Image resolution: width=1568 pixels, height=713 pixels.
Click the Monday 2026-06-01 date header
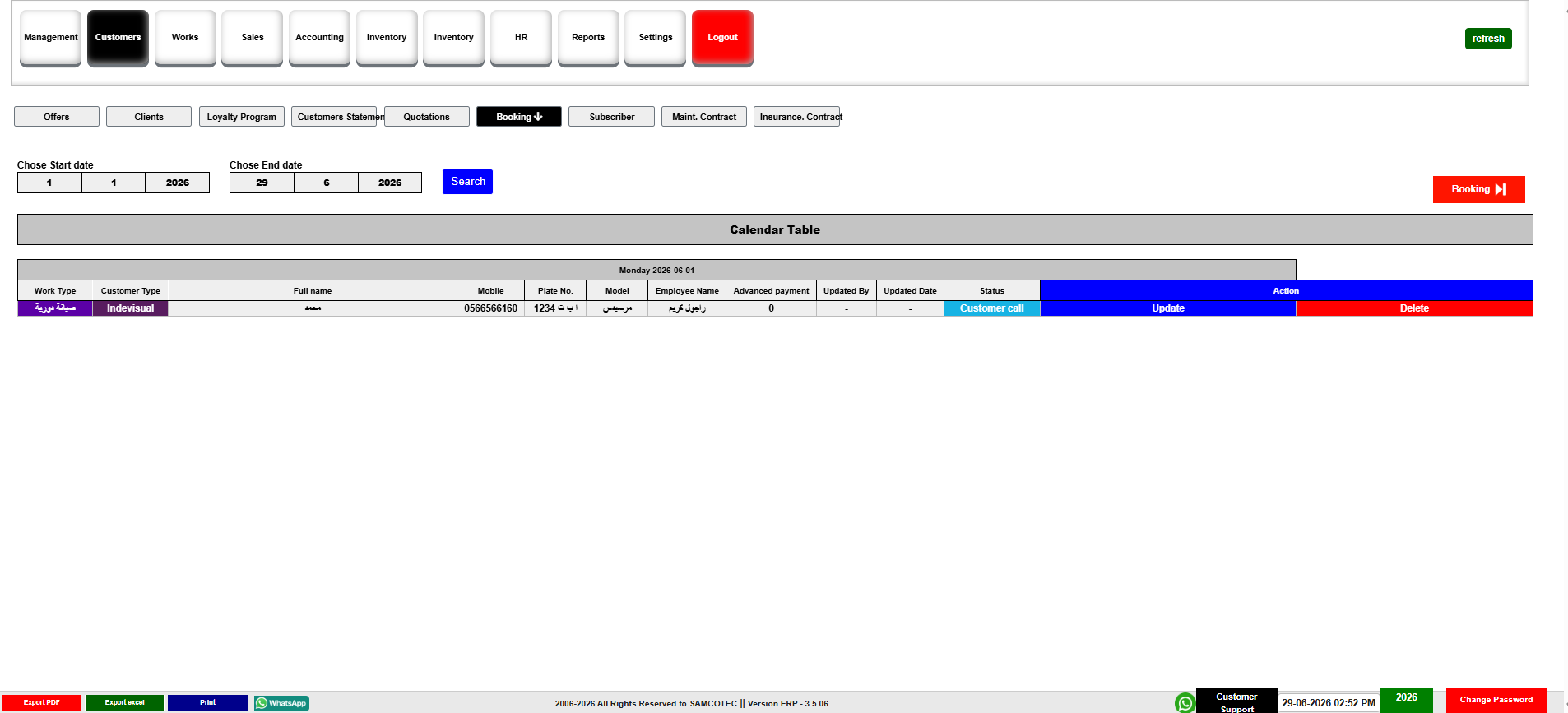656,270
